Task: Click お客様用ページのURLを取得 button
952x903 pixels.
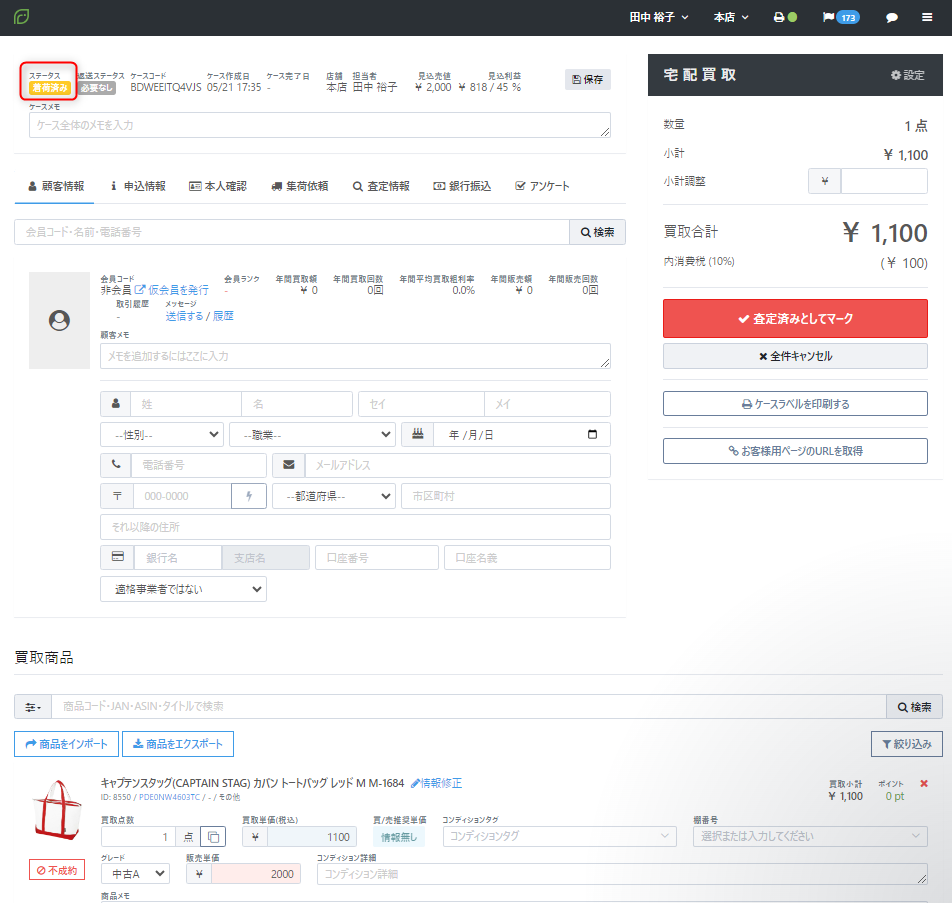Action: click(795, 451)
